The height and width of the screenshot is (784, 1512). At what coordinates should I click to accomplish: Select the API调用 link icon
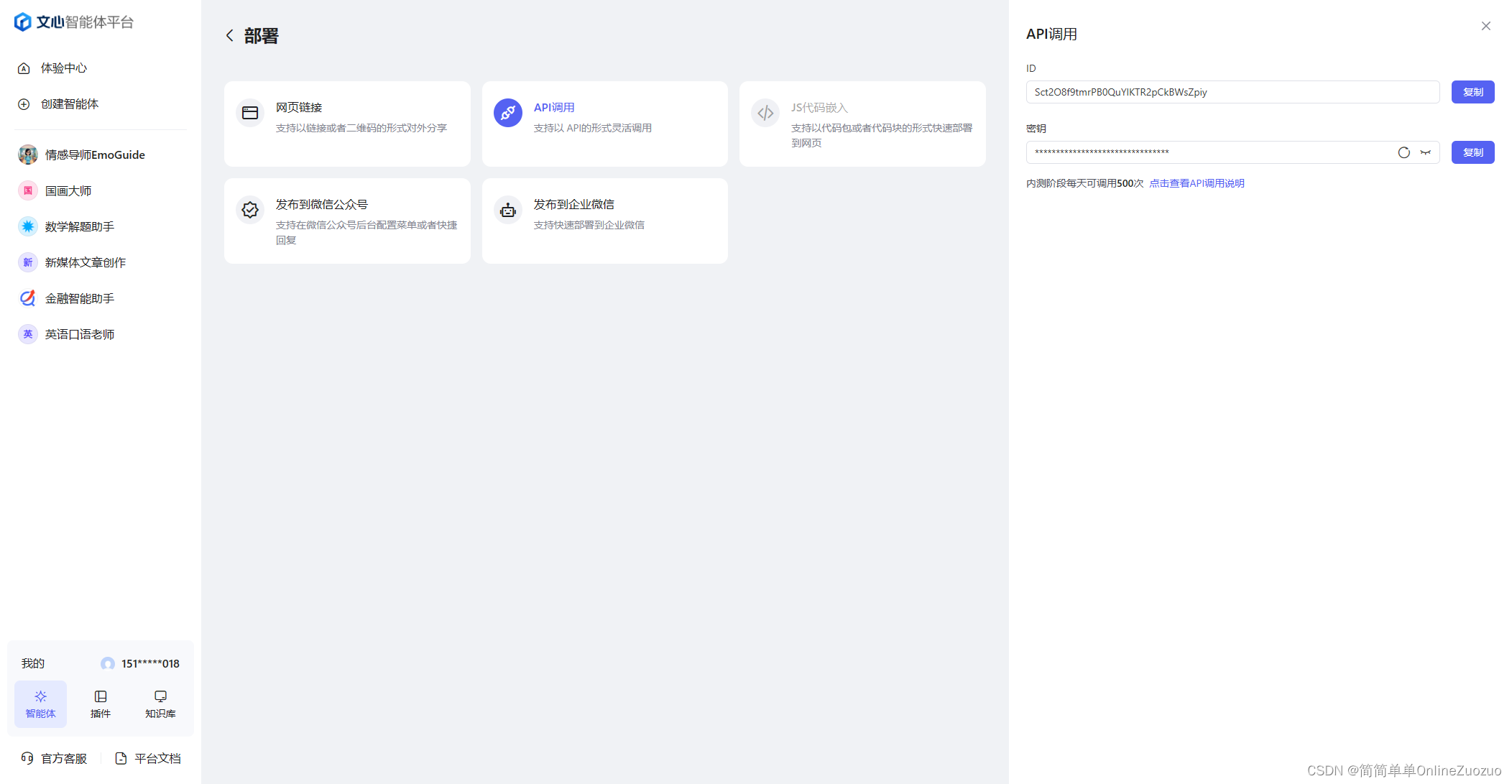507,113
